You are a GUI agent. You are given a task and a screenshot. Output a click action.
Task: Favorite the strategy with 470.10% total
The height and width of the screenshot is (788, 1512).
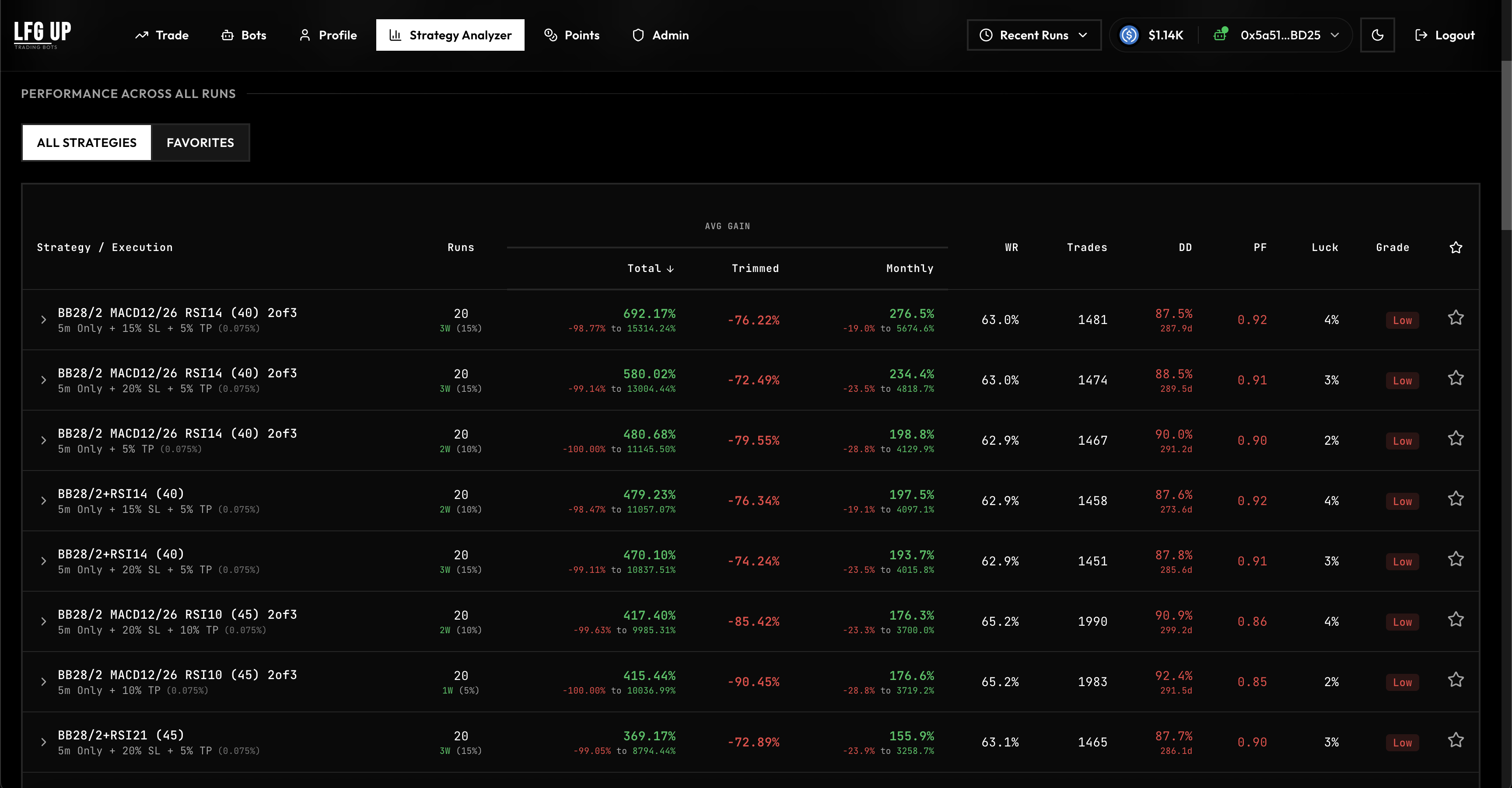1456,559
